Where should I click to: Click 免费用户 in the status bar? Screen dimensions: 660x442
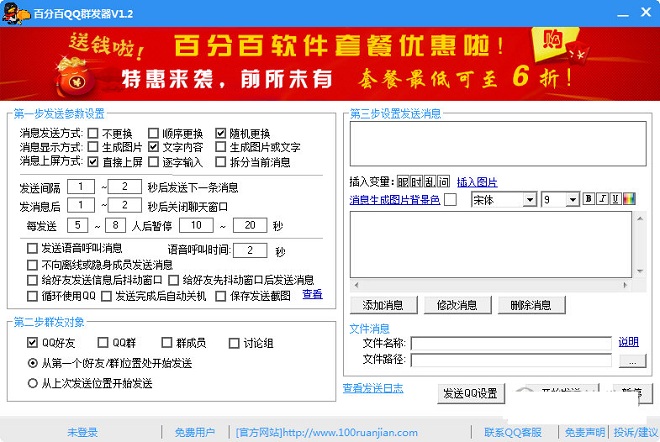pos(194,432)
